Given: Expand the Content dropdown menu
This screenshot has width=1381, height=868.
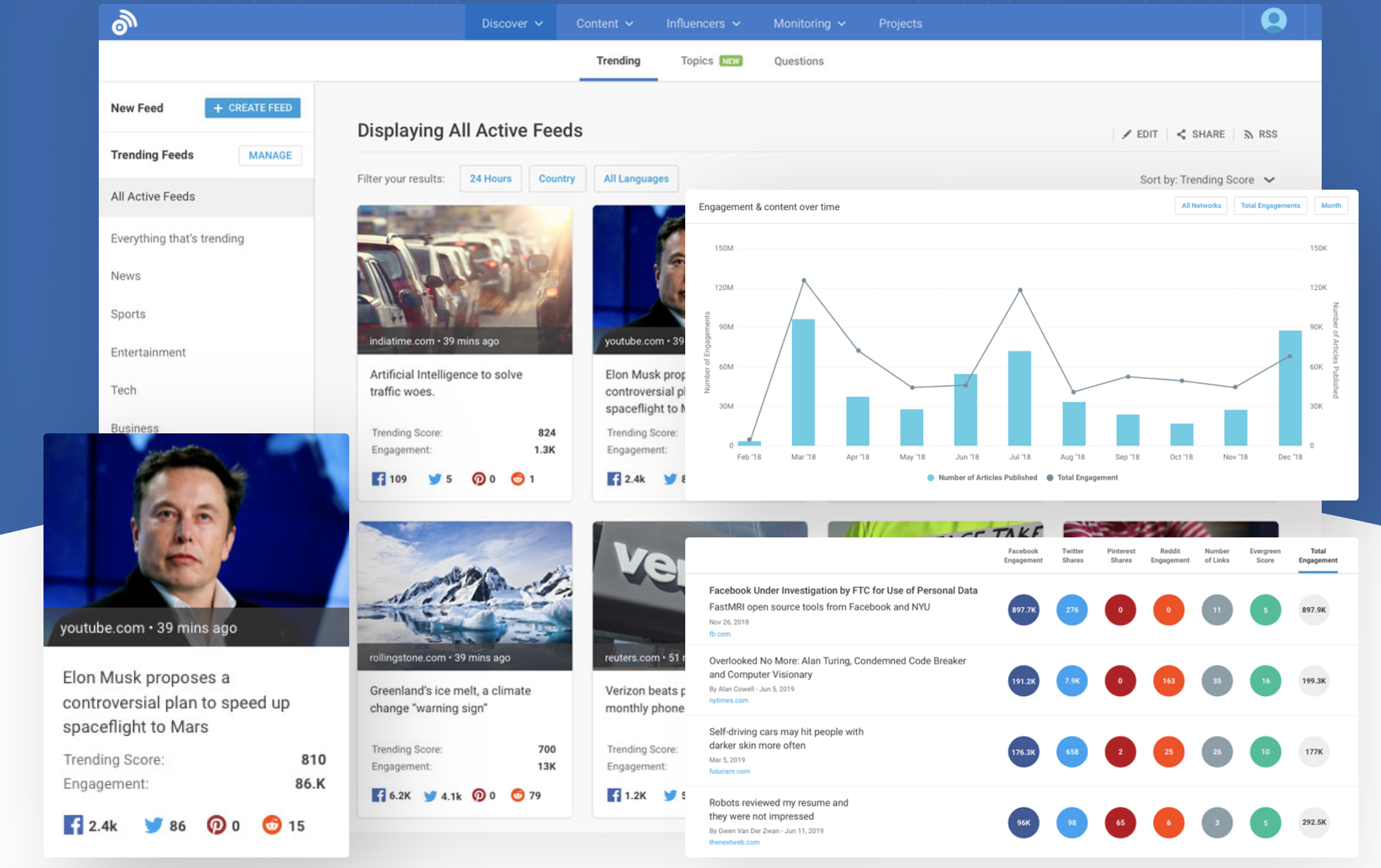Looking at the screenshot, I should pyautogui.click(x=600, y=22).
